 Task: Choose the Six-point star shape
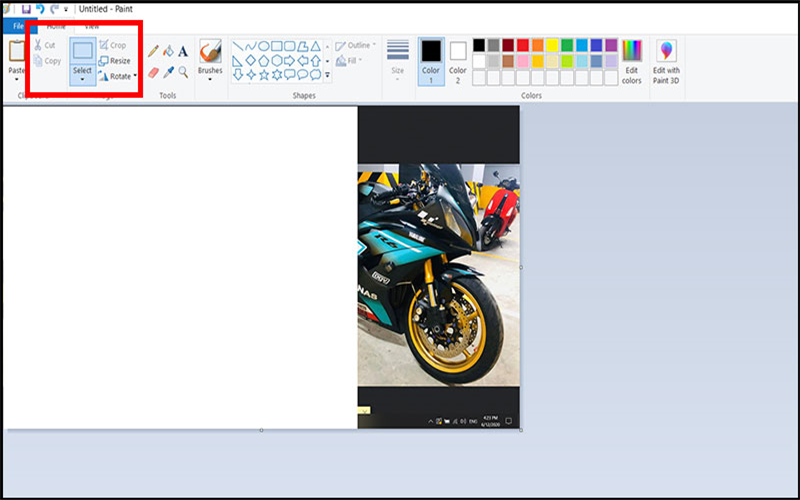pos(277,75)
